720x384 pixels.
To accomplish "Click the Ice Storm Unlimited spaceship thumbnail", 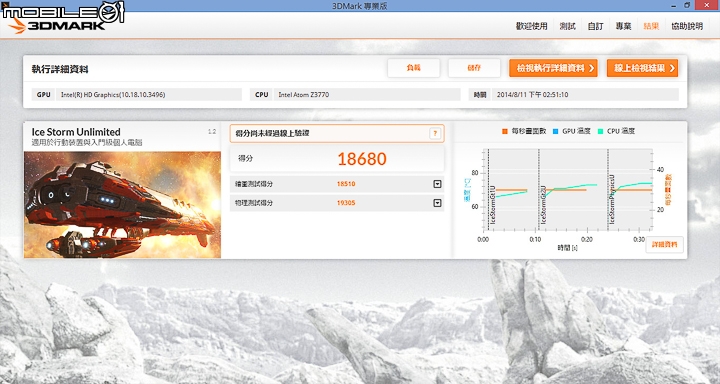I will pyautogui.click(x=122, y=204).
